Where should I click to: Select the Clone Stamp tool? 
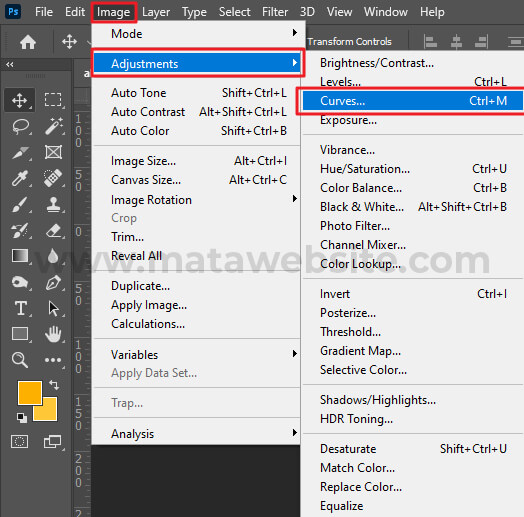point(53,204)
